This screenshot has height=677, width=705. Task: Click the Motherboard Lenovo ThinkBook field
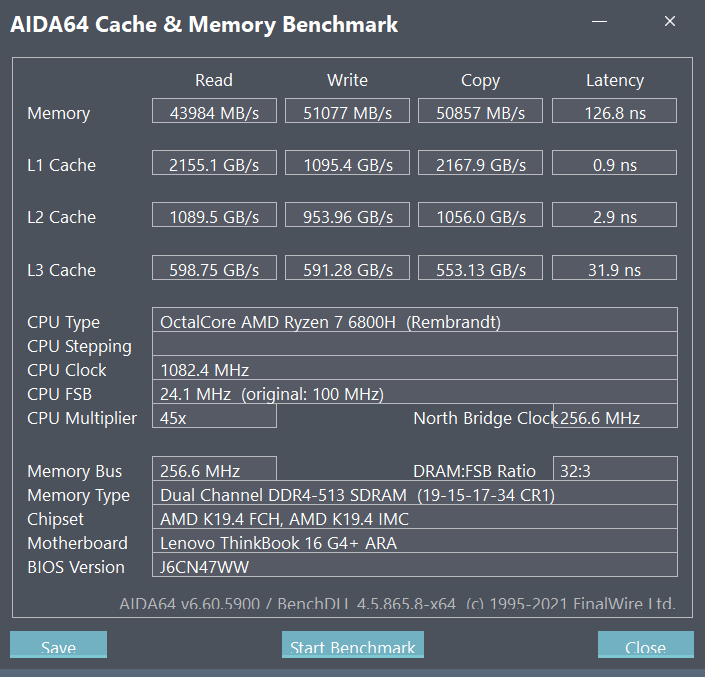coord(415,541)
